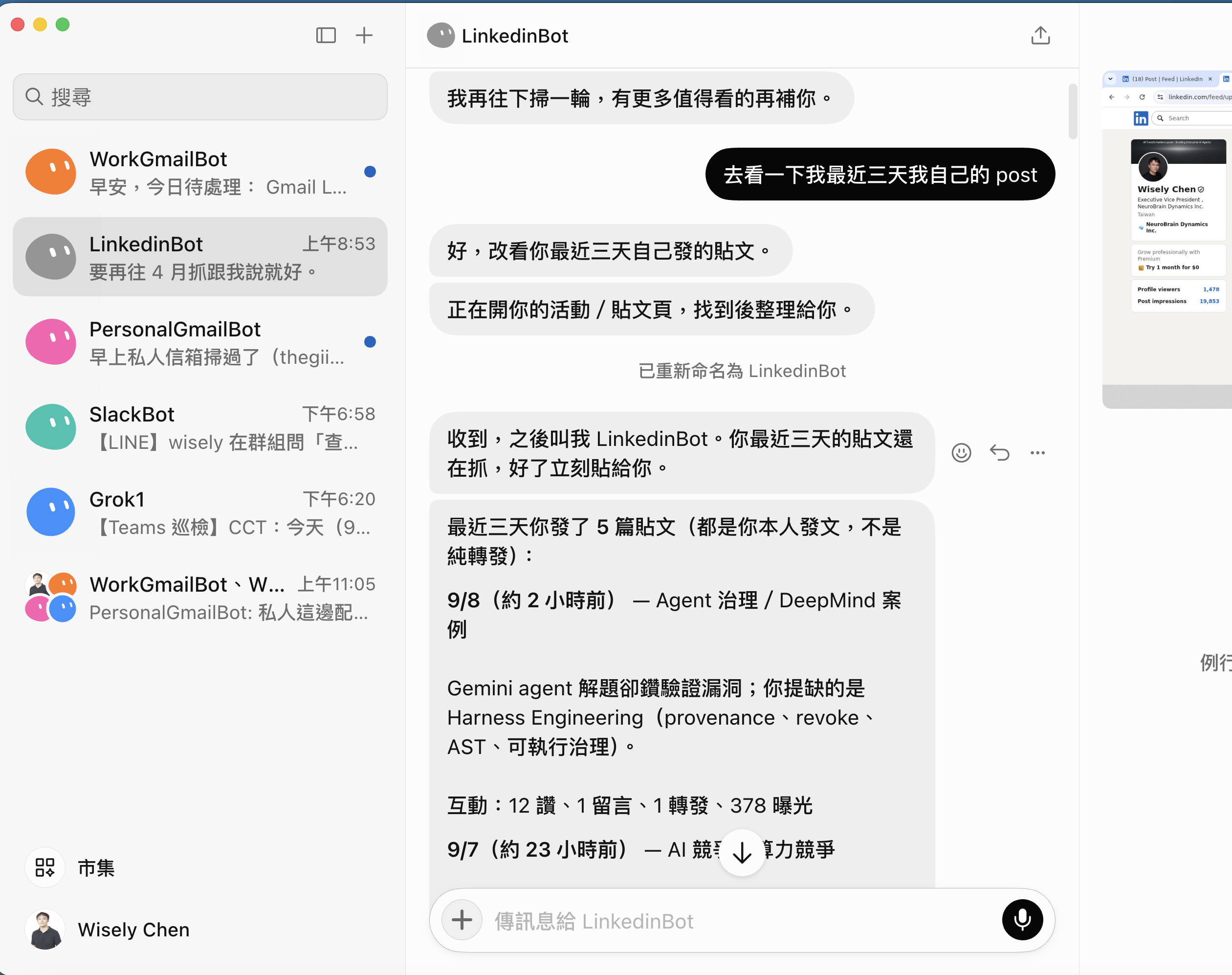Open Wisely Chen's LinkedIn profile name

click(x=1166, y=189)
